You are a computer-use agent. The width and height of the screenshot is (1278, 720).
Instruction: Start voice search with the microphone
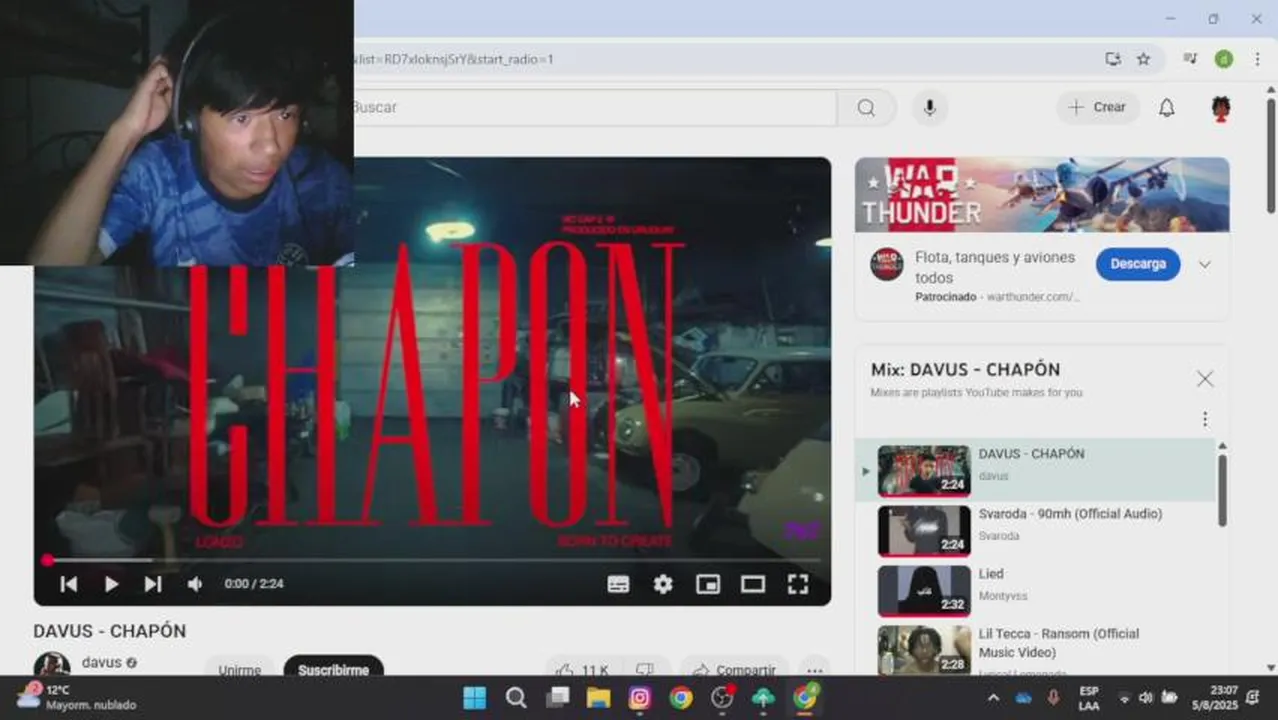(x=930, y=108)
